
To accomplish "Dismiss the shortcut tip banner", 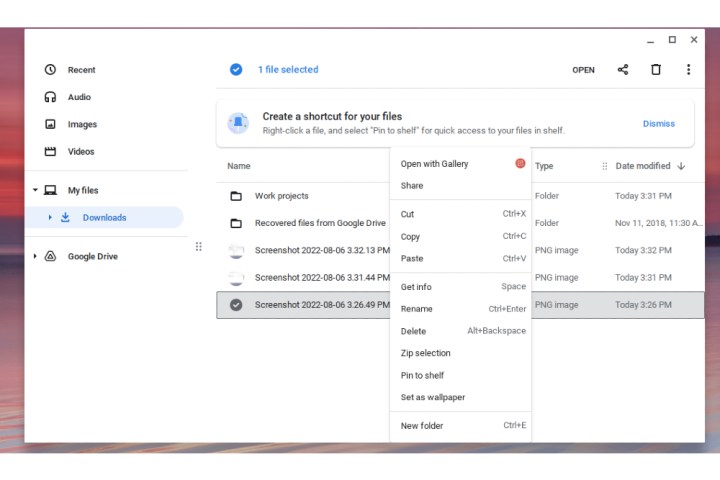I will pyautogui.click(x=658, y=124).
